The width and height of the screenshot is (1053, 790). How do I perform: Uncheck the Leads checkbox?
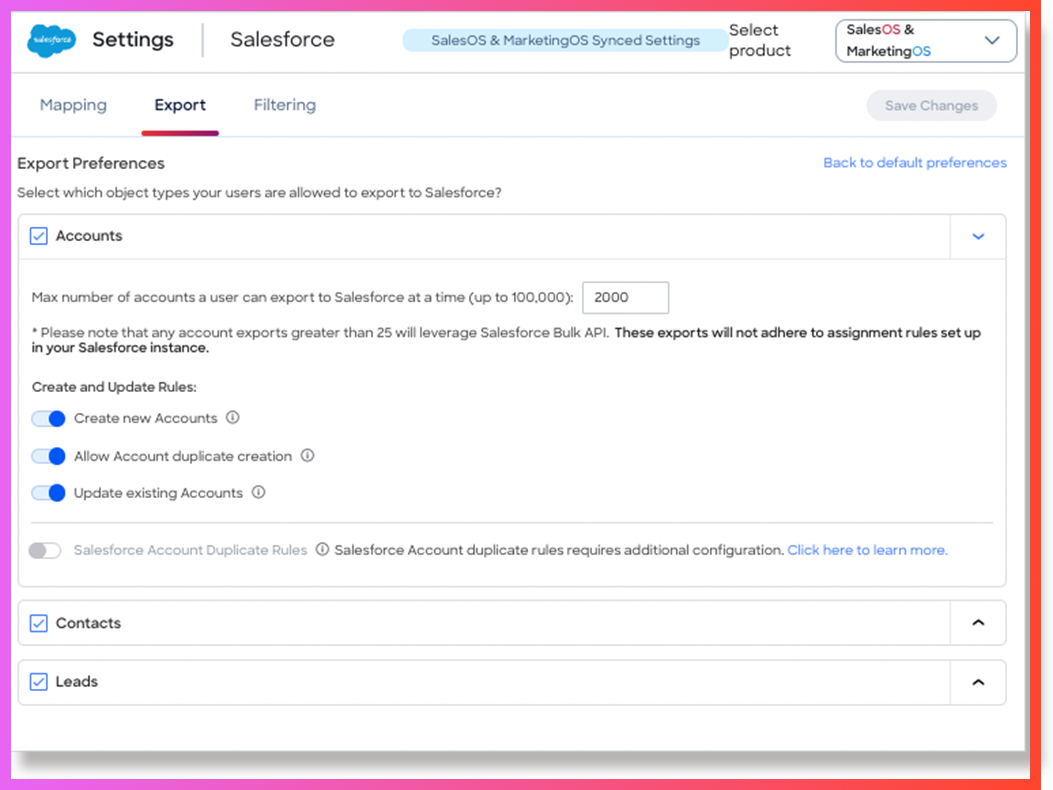tap(38, 681)
